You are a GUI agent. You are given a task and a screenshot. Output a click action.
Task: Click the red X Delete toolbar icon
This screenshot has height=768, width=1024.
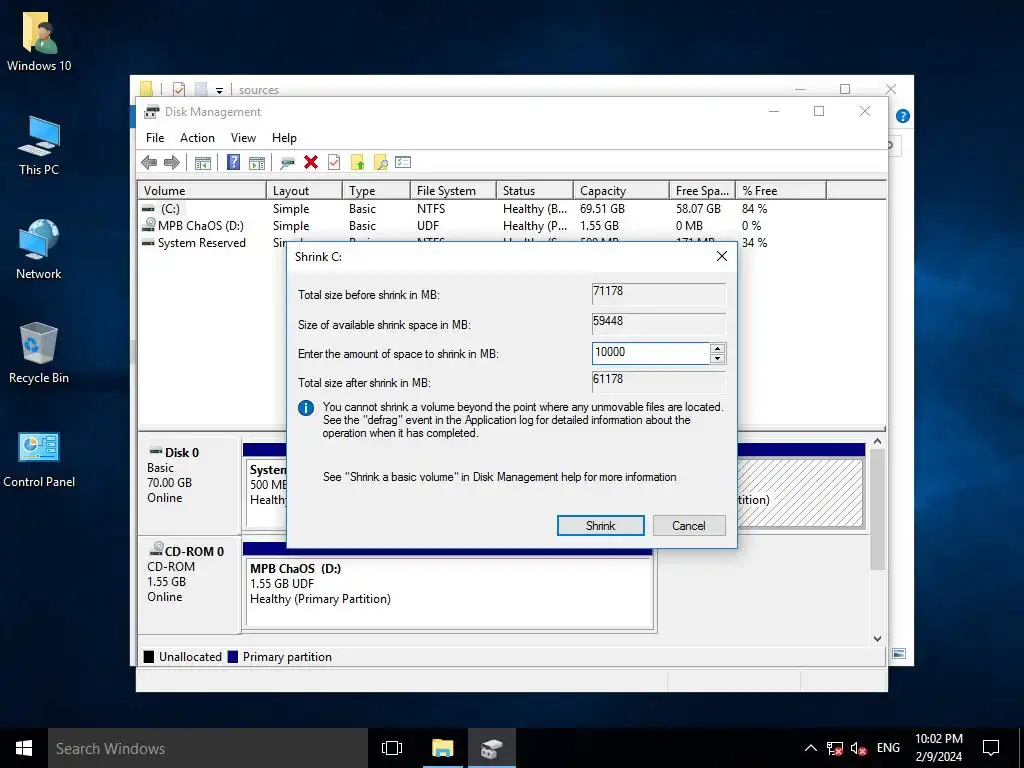(x=311, y=162)
